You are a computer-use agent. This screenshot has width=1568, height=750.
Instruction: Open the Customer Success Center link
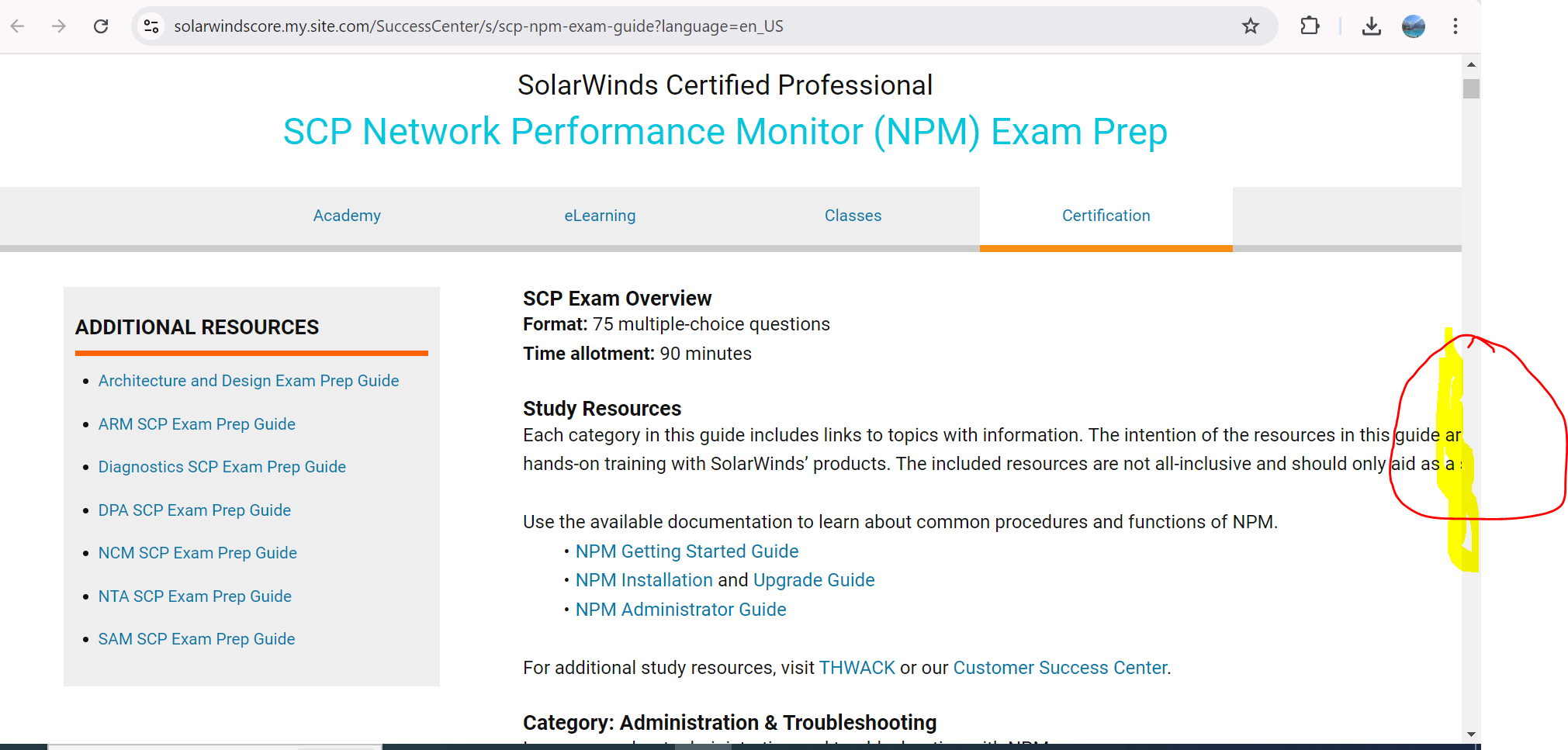click(x=1060, y=668)
